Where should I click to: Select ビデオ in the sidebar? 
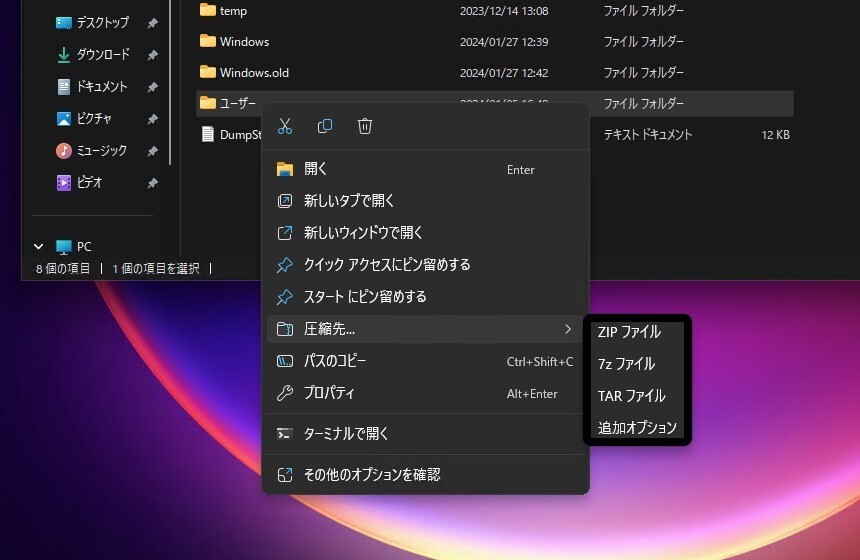(90, 182)
